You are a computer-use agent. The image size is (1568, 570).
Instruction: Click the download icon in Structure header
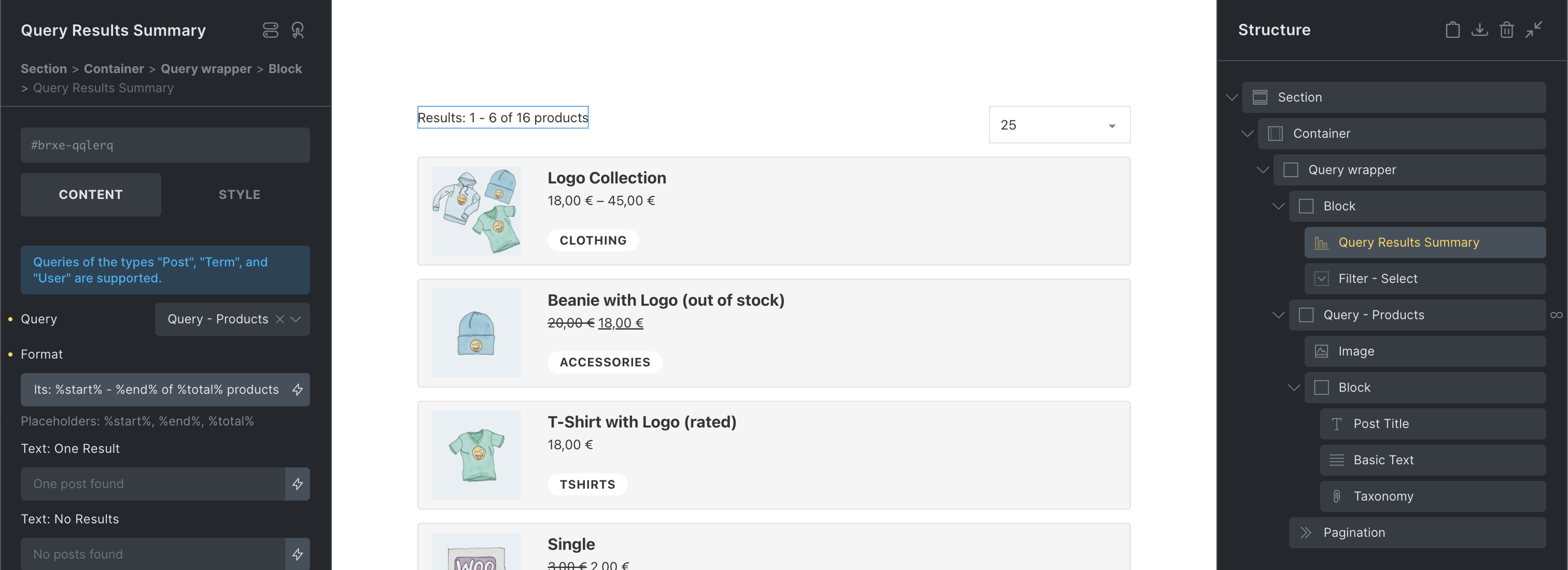pos(1479,30)
